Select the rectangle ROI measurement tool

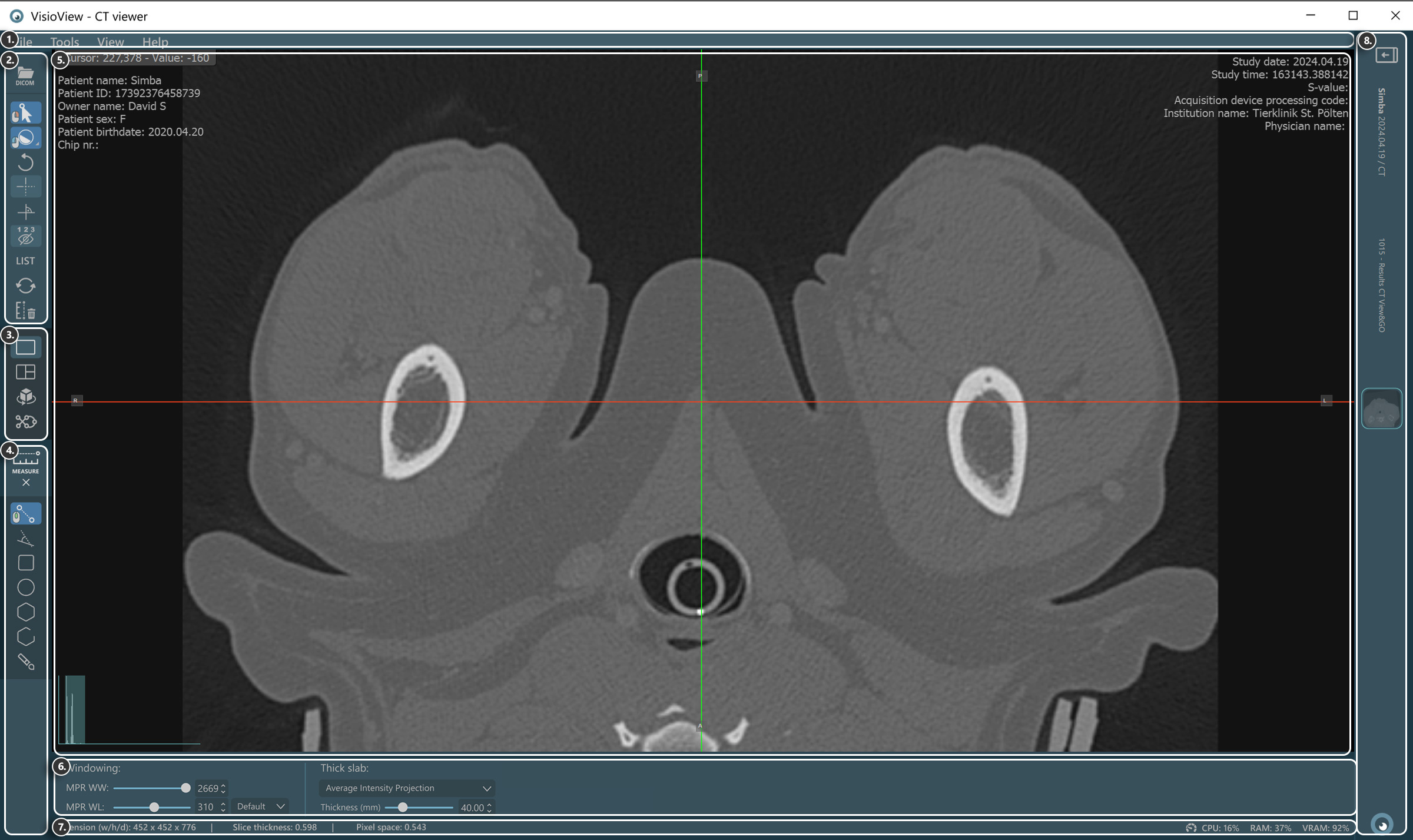25,563
